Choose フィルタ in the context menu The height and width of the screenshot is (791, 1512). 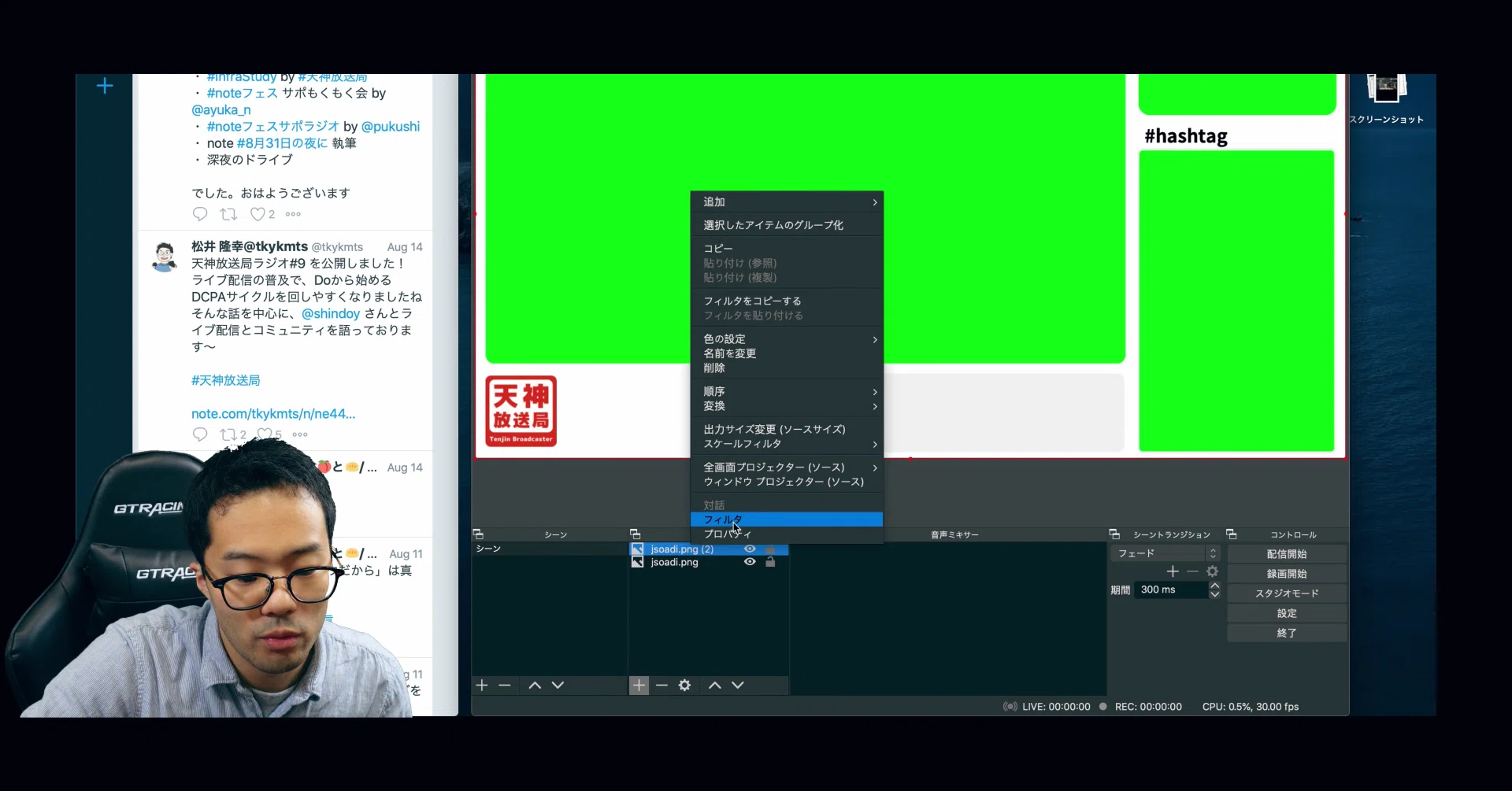(787, 519)
